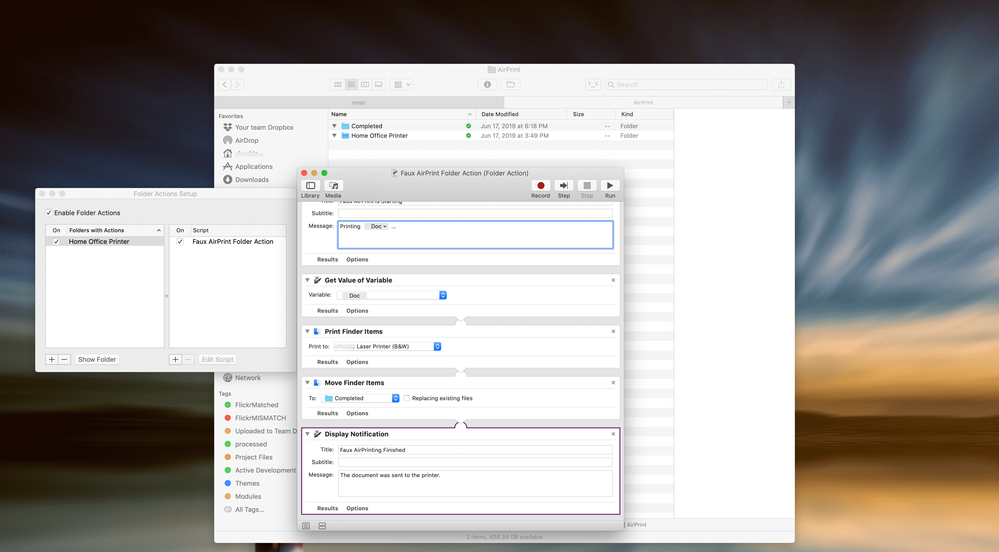Remove the Display Notification action with its X

pyautogui.click(x=613, y=434)
